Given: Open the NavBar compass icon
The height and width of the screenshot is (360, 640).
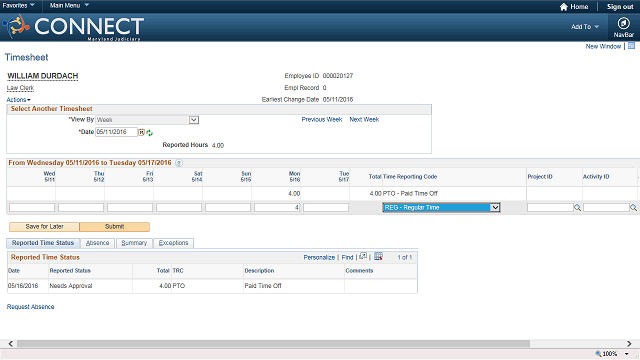Looking at the screenshot, I should [623, 24].
